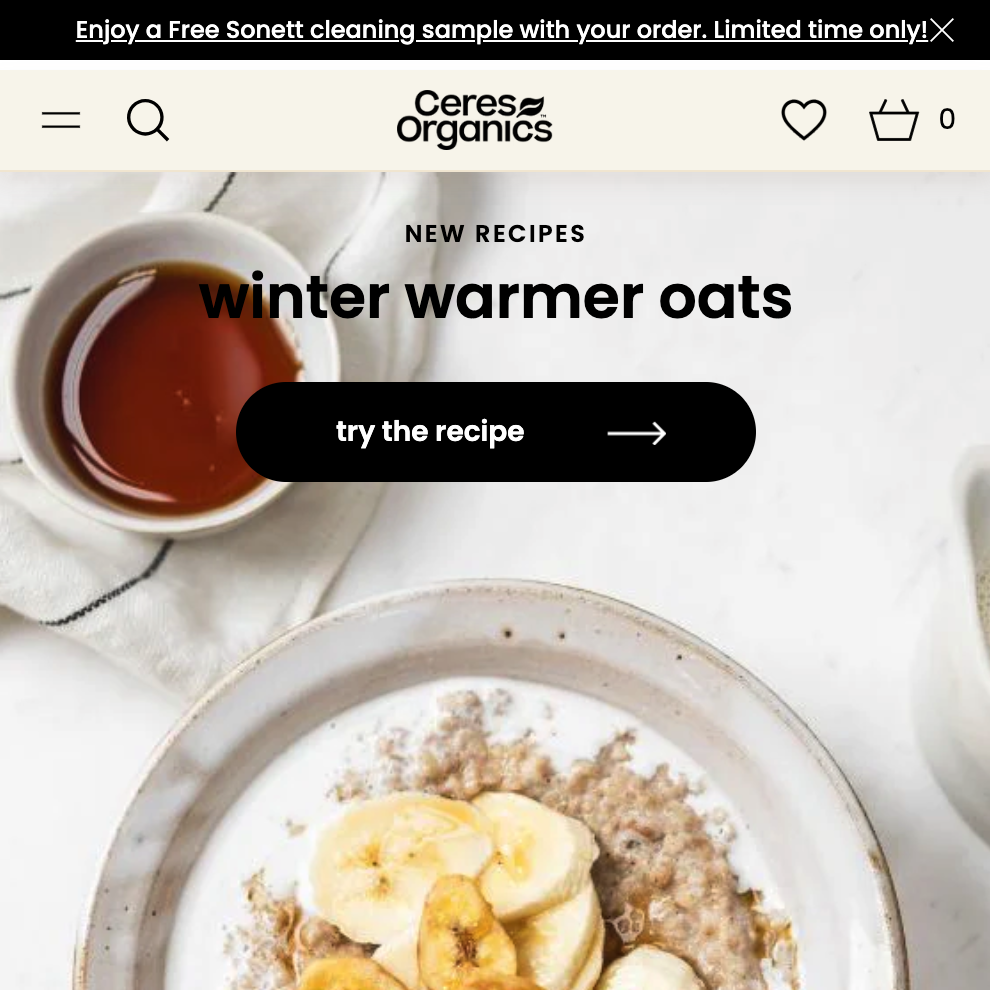Image resolution: width=990 pixels, height=990 pixels.
Task: Click the Ceres Organics logo
Action: click(x=475, y=119)
